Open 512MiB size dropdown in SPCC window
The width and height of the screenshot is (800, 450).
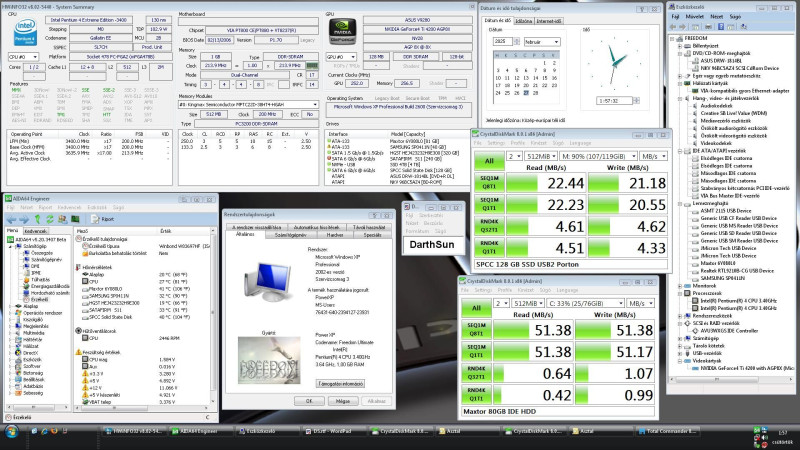pos(540,156)
